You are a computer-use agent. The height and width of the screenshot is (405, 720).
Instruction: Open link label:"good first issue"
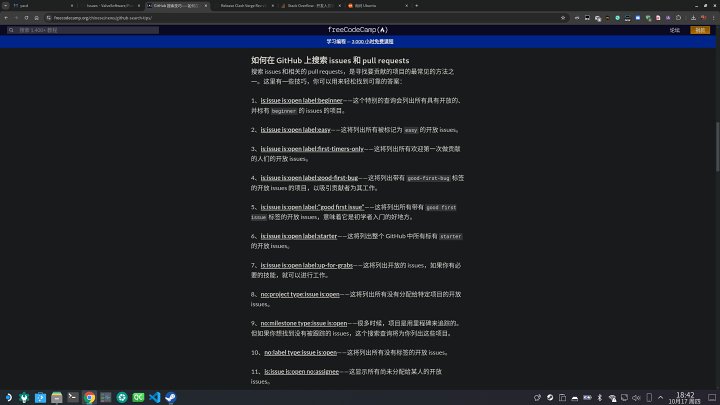click(312, 207)
